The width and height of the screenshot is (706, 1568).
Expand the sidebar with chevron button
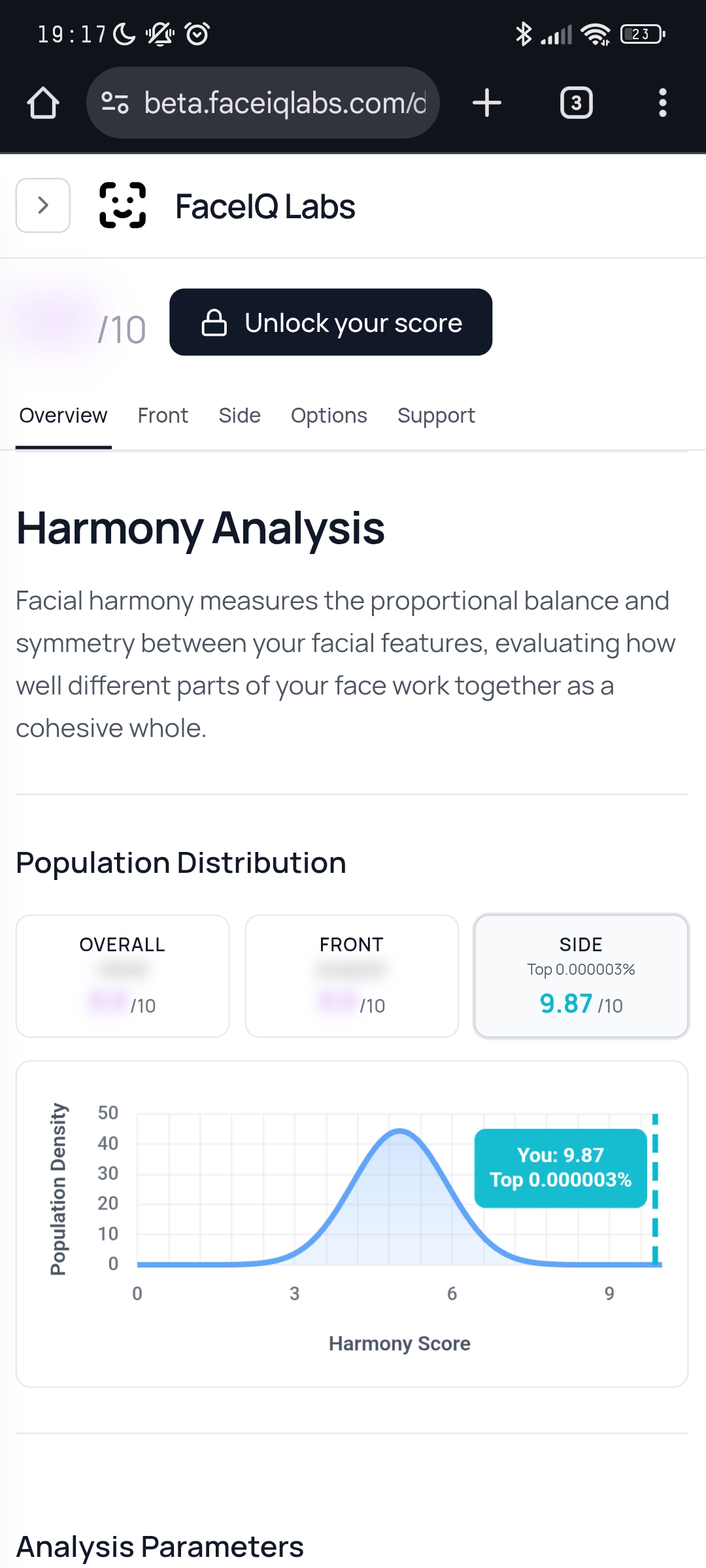tap(43, 206)
